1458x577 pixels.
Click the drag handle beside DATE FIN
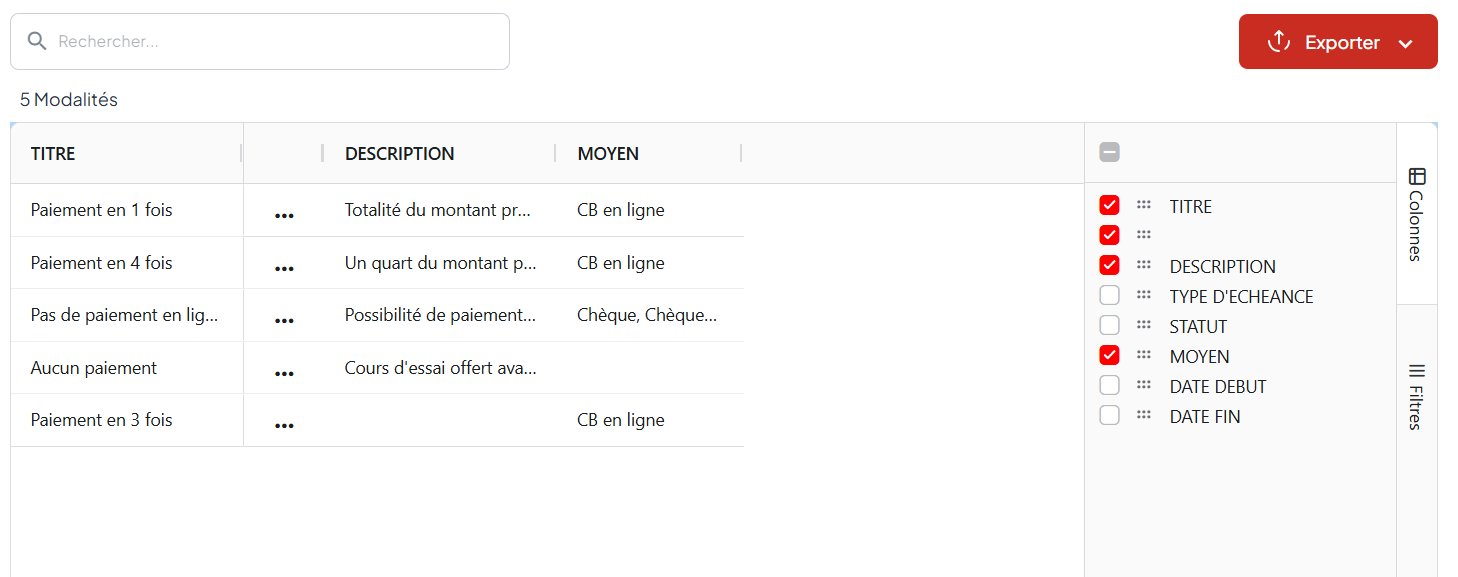pyautogui.click(x=1144, y=415)
